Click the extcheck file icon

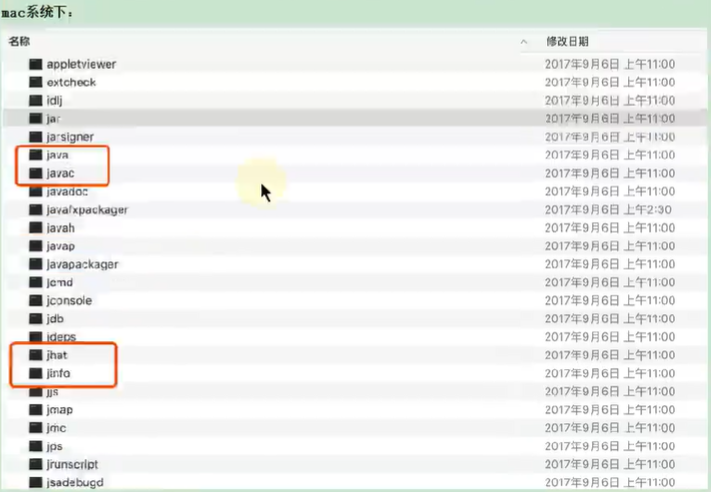(x=36, y=82)
